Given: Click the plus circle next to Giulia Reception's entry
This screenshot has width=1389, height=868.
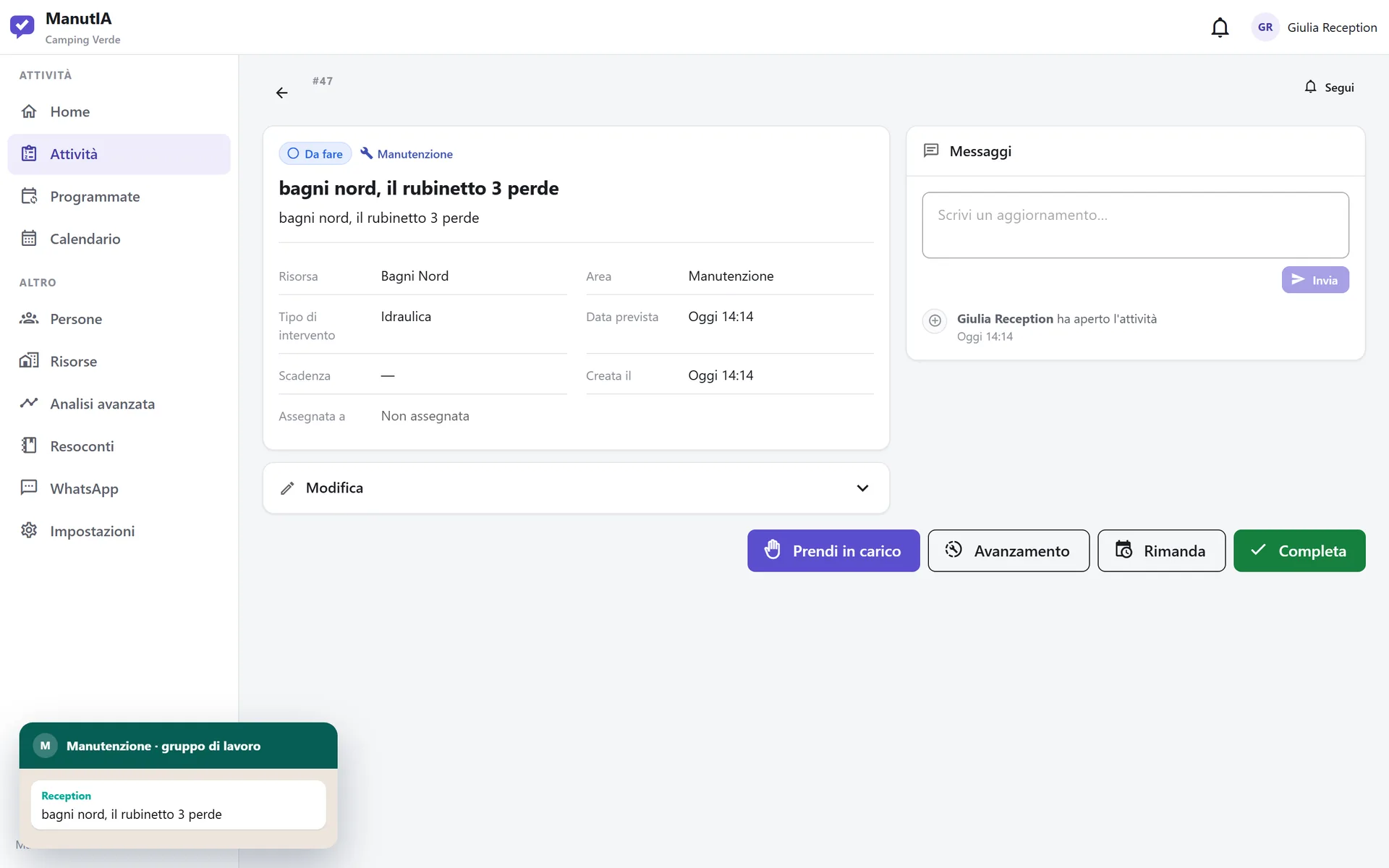Looking at the screenshot, I should pos(935,320).
